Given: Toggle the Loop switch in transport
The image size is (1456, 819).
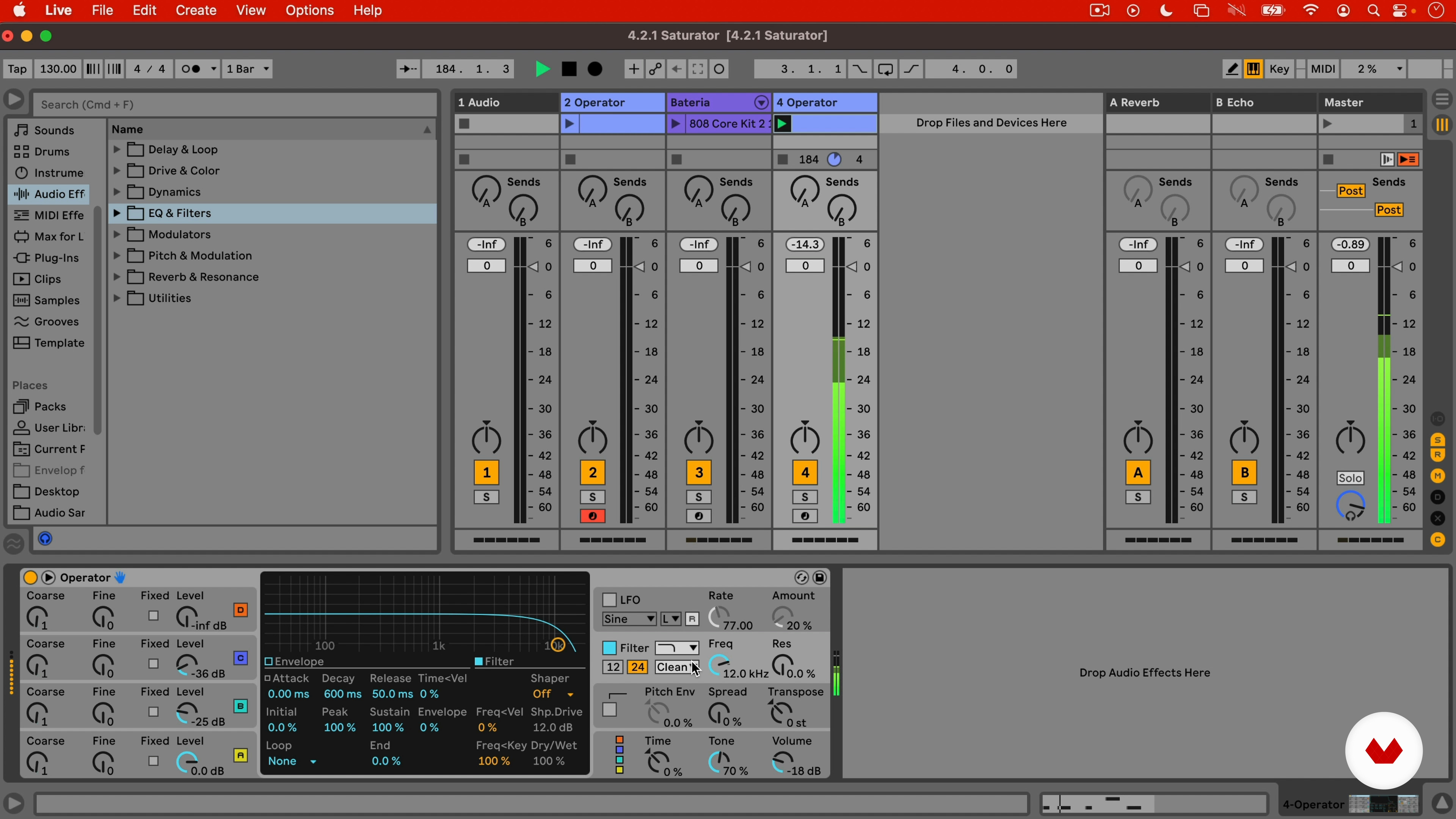Looking at the screenshot, I should tap(886, 69).
